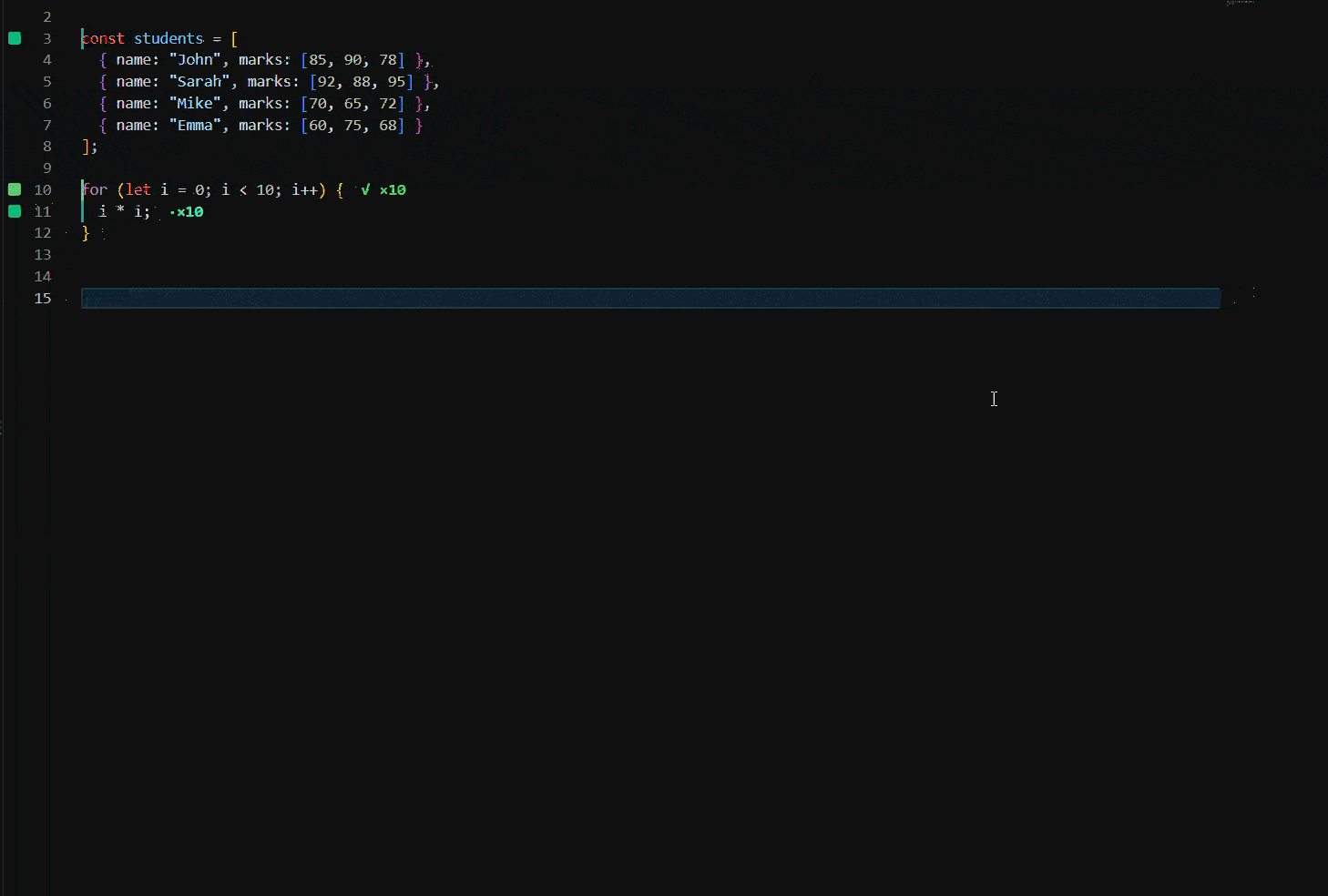This screenshot has height=896, width=1328.
Task: Click the green coverage marker beside line 11
Action: pos(15,211)
